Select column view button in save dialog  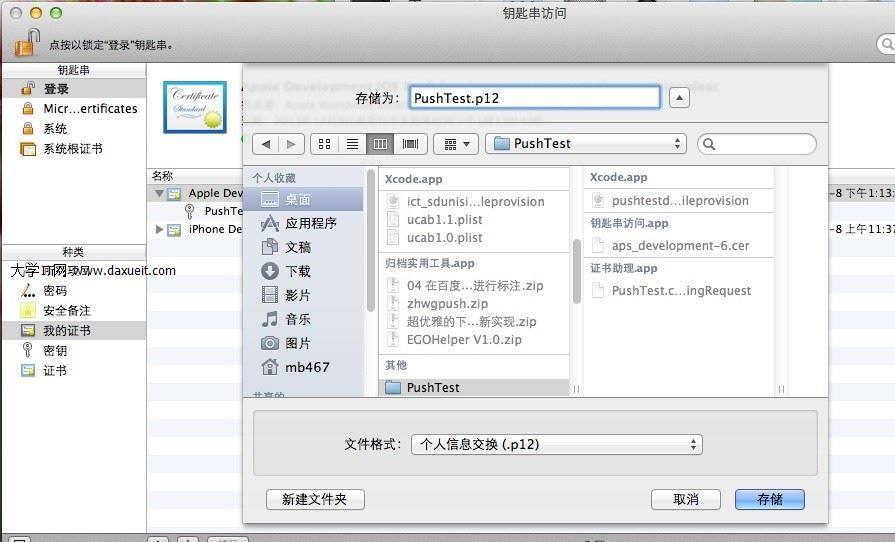click(x=380, y=144)
